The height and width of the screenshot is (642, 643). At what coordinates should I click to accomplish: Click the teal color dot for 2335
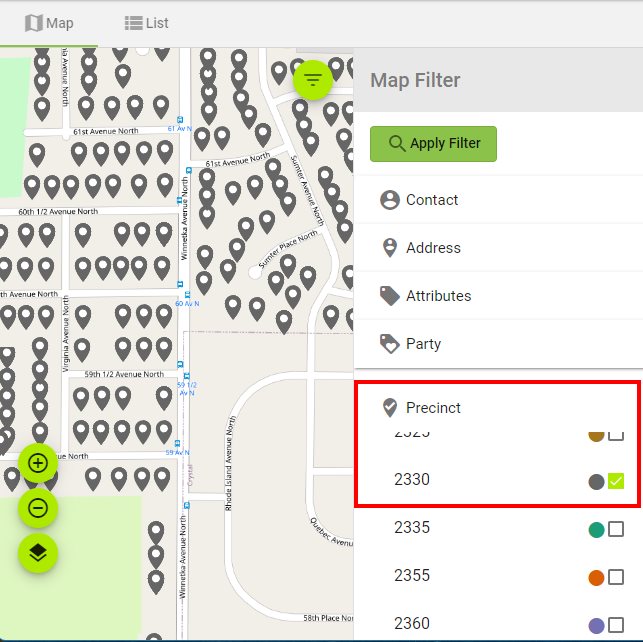596,530
